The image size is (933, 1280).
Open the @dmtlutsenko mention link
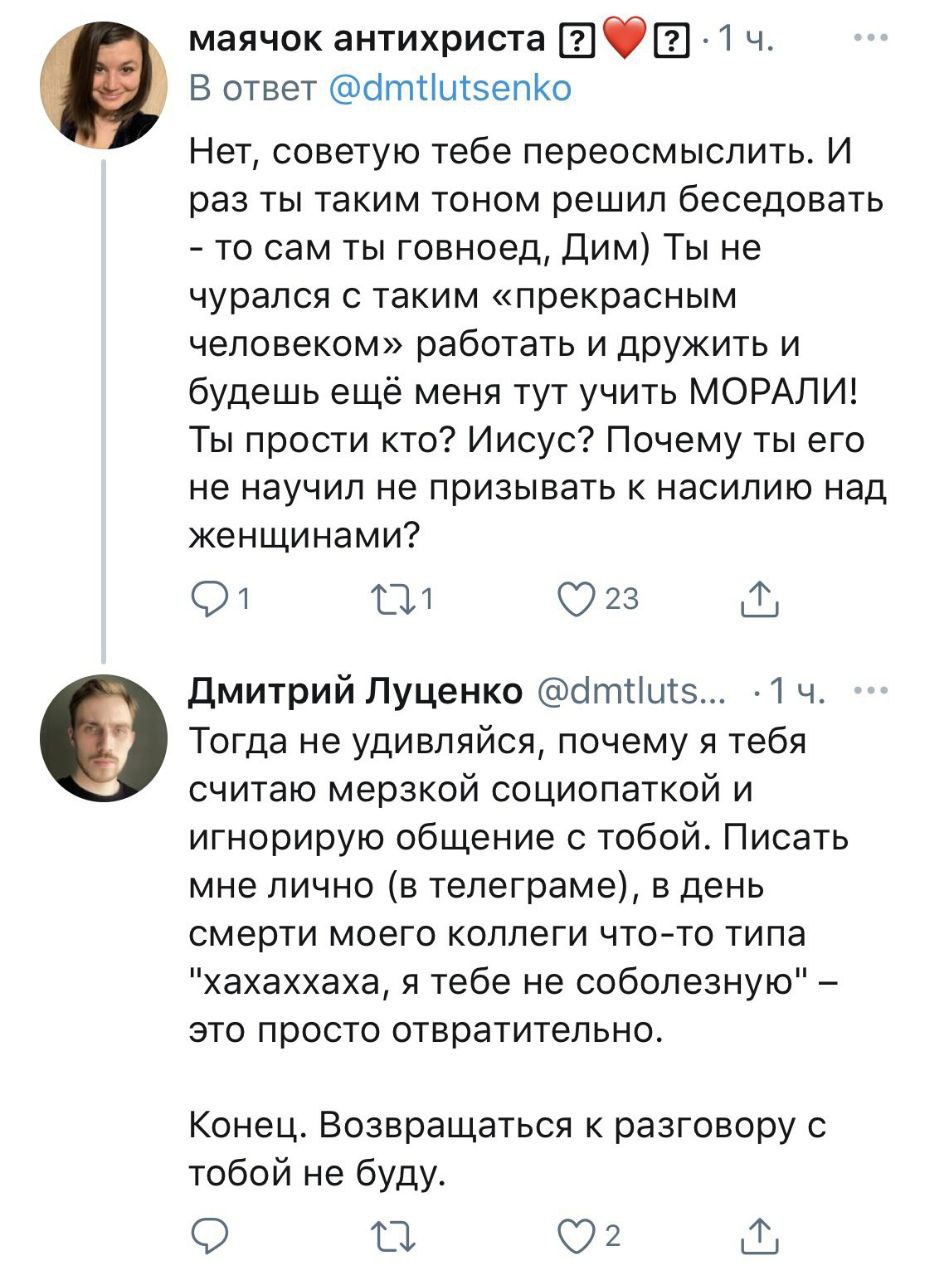[450, 89]
